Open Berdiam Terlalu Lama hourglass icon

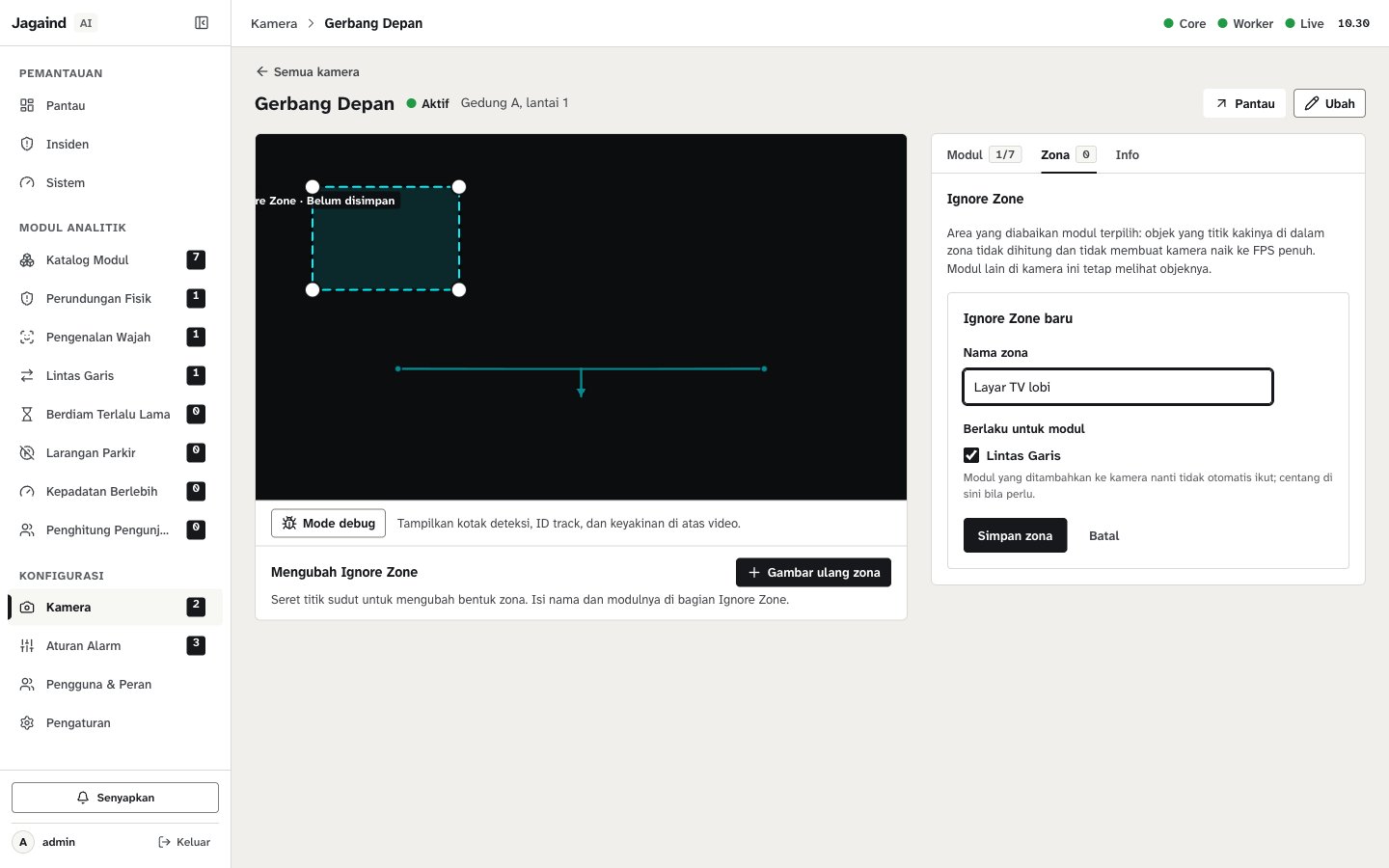[x=27, y=414]
